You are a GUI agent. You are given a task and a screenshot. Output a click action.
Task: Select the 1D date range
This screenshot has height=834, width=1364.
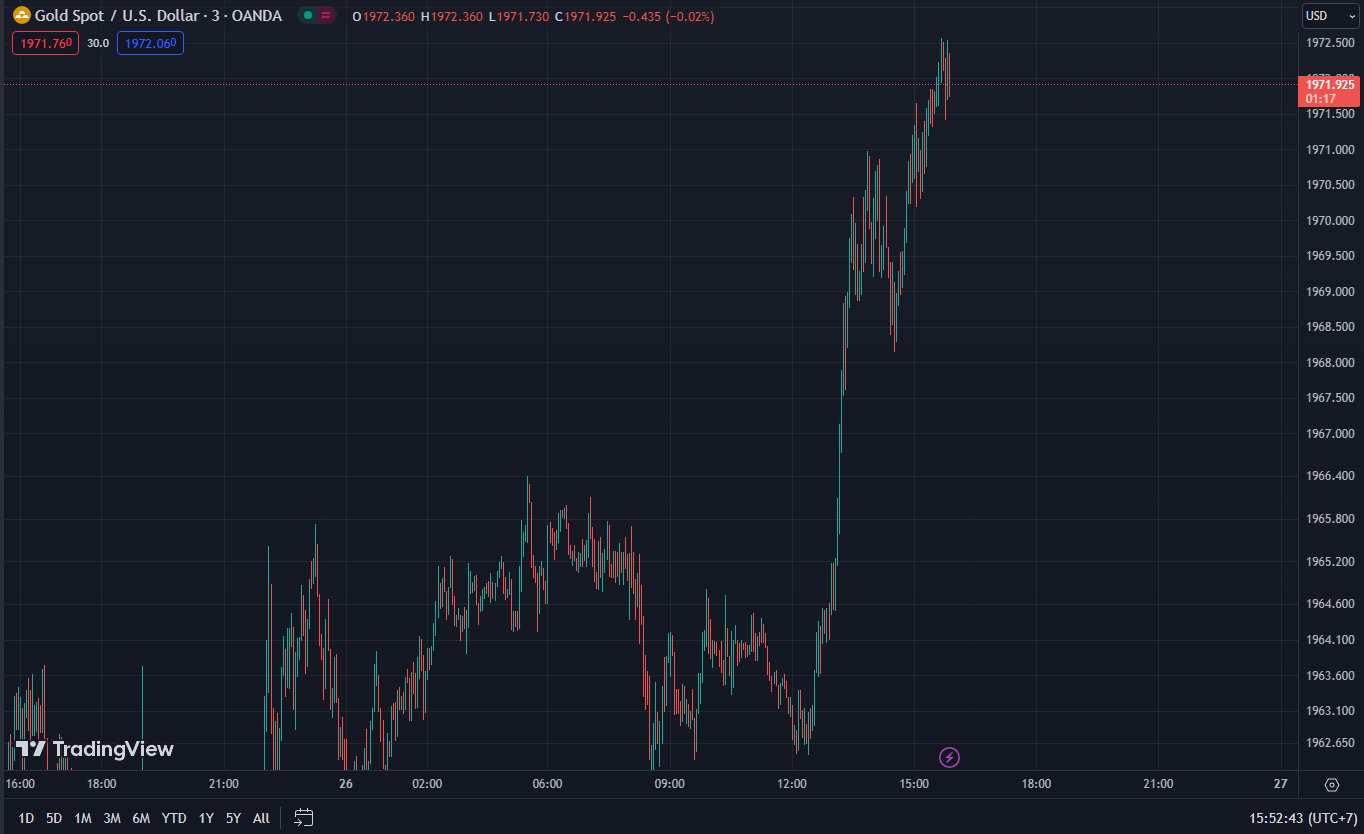pos(26,818)
